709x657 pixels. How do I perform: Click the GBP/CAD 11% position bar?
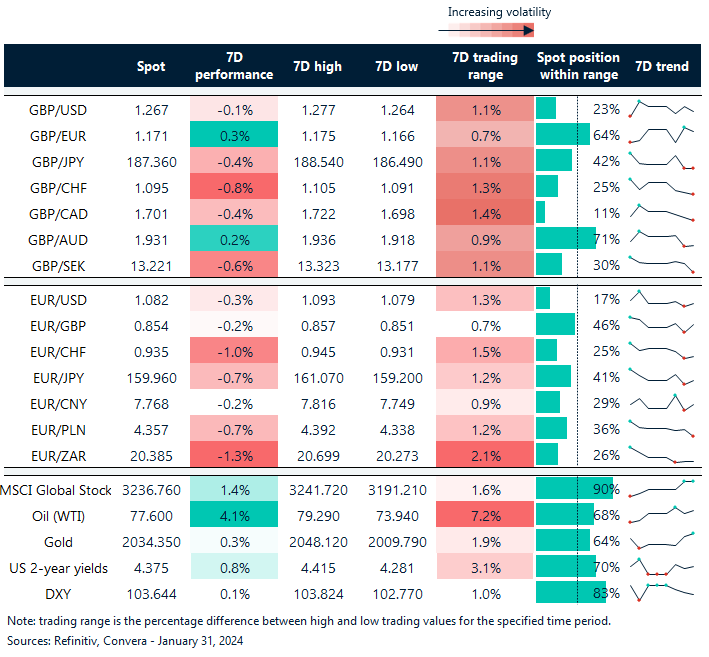(x=541, y=212)
